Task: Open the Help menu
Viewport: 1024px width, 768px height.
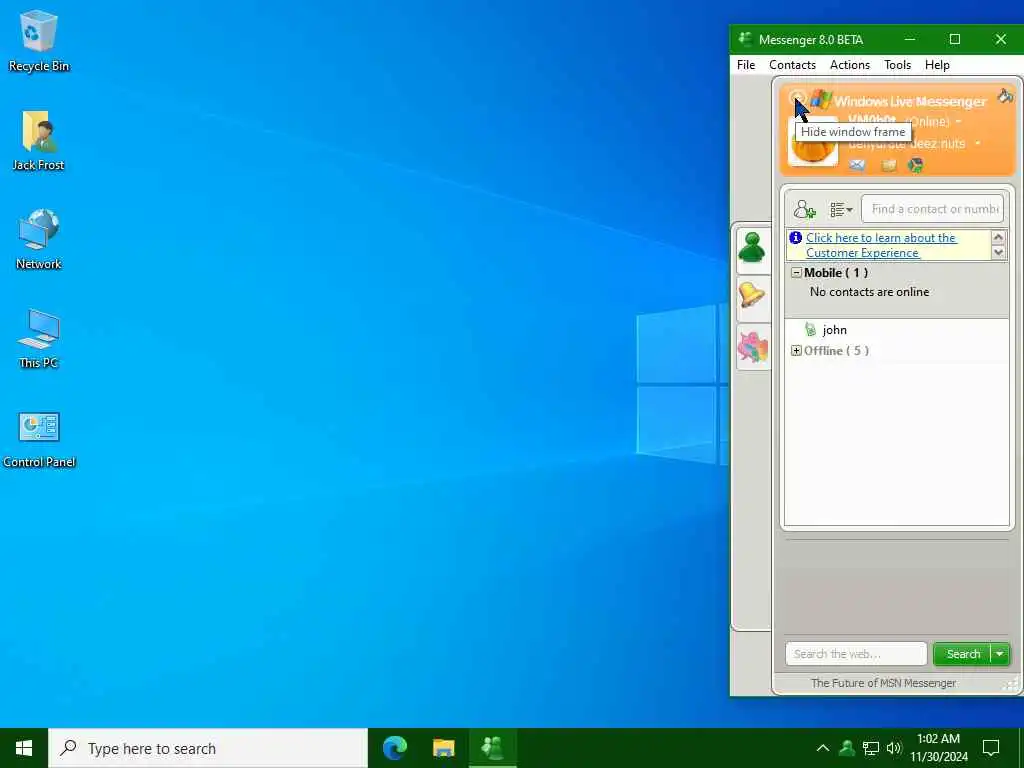Action: (937, 65)
